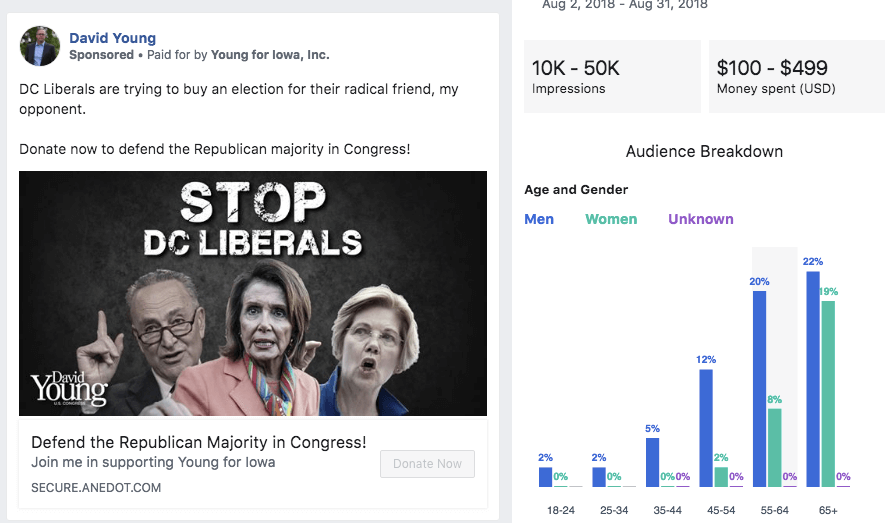Click the $100 - $499 Money spent card
This screenshot has height=523, width=889.
tap(796, 77)
